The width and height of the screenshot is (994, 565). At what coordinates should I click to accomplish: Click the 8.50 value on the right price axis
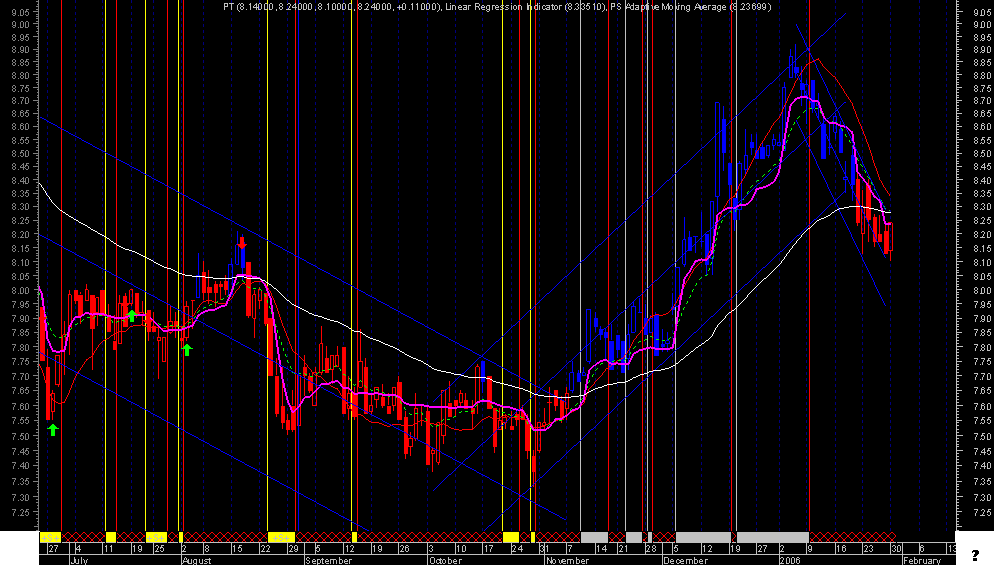coord(983,153)
